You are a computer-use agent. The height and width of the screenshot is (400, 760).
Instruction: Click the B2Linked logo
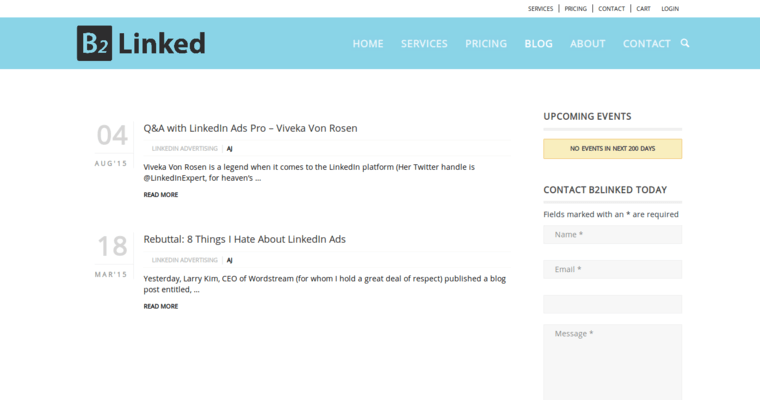(x=141, y=43)
